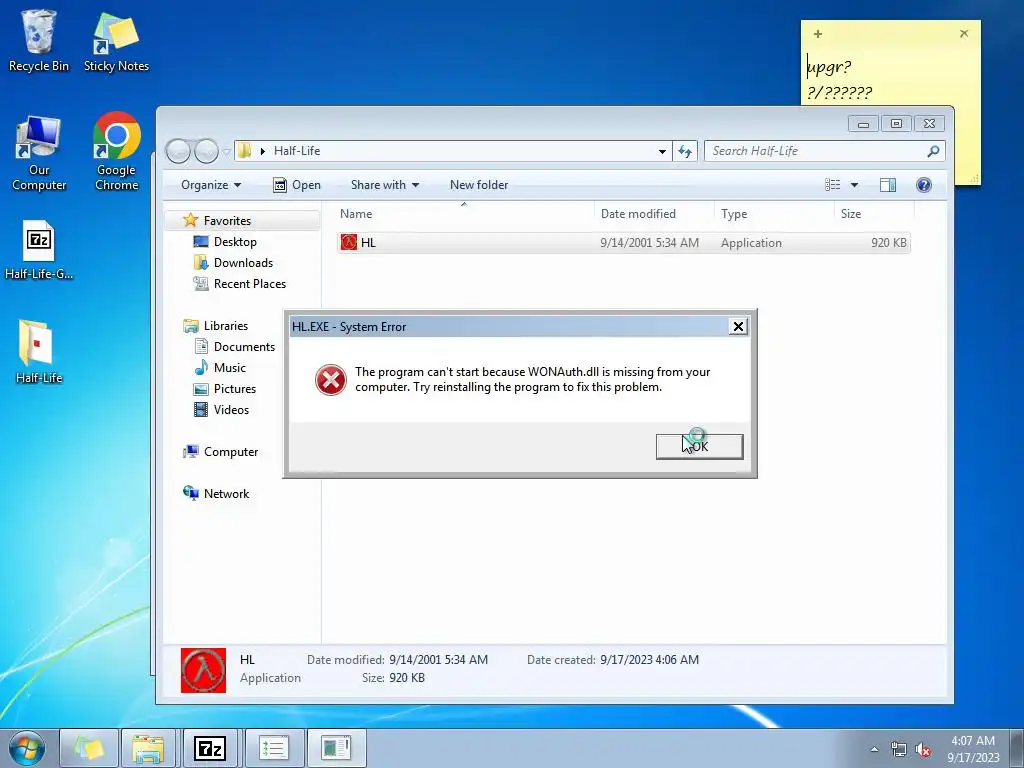Image resolution: width=1024 pixels, height=768 pixels.
Task: Toggle the preview pane icon
Action: point(888,185)
